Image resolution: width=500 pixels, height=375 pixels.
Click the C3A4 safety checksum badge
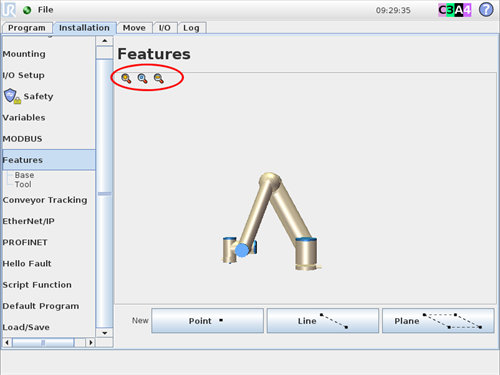(455, 10)
